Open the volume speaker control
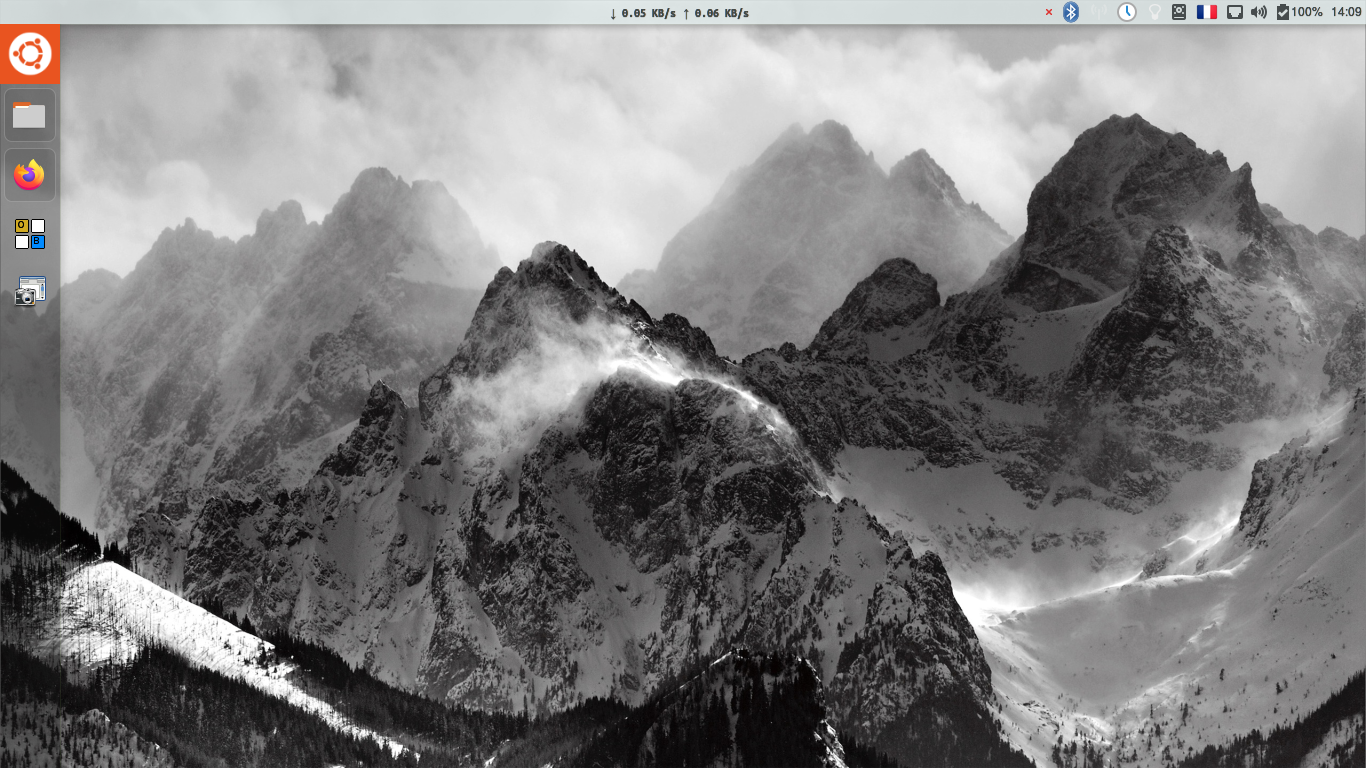The width and height of the screenshot is (1366, 768). point(1259,12)
